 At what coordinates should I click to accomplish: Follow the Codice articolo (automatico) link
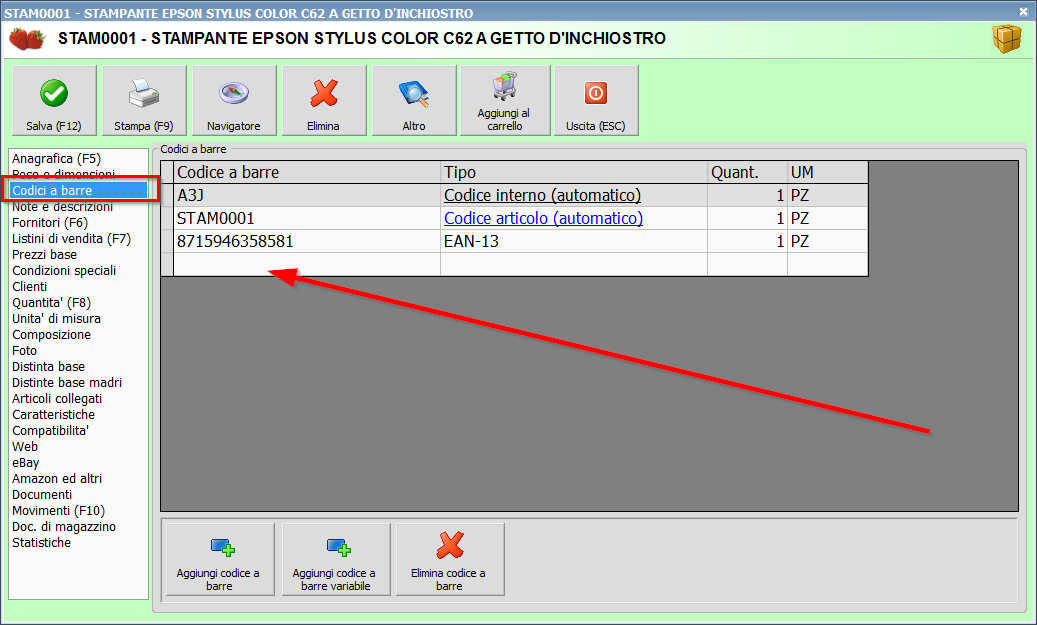tap(543, 218)
